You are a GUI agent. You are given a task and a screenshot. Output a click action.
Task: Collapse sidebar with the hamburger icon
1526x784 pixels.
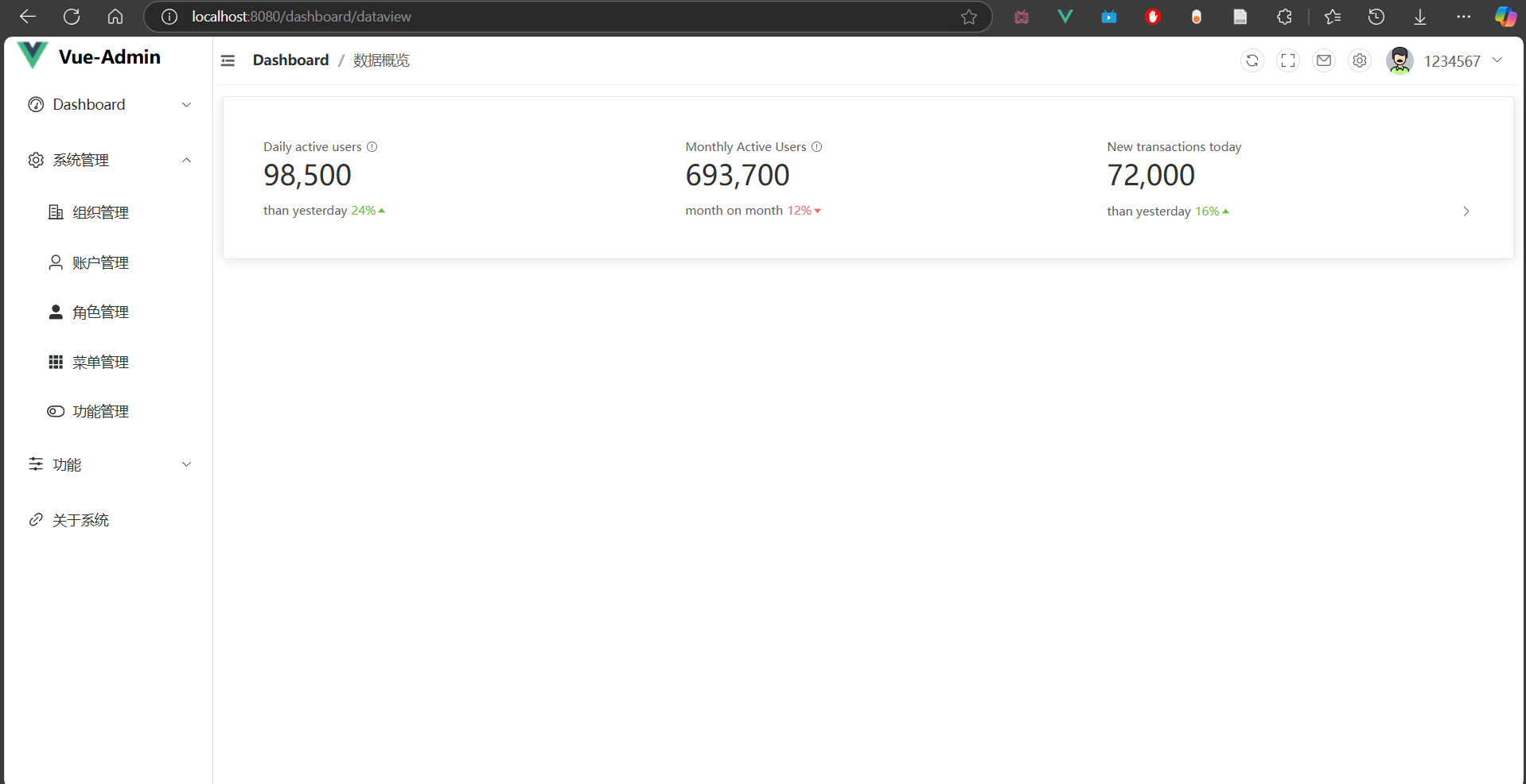(x=228, y=60)
